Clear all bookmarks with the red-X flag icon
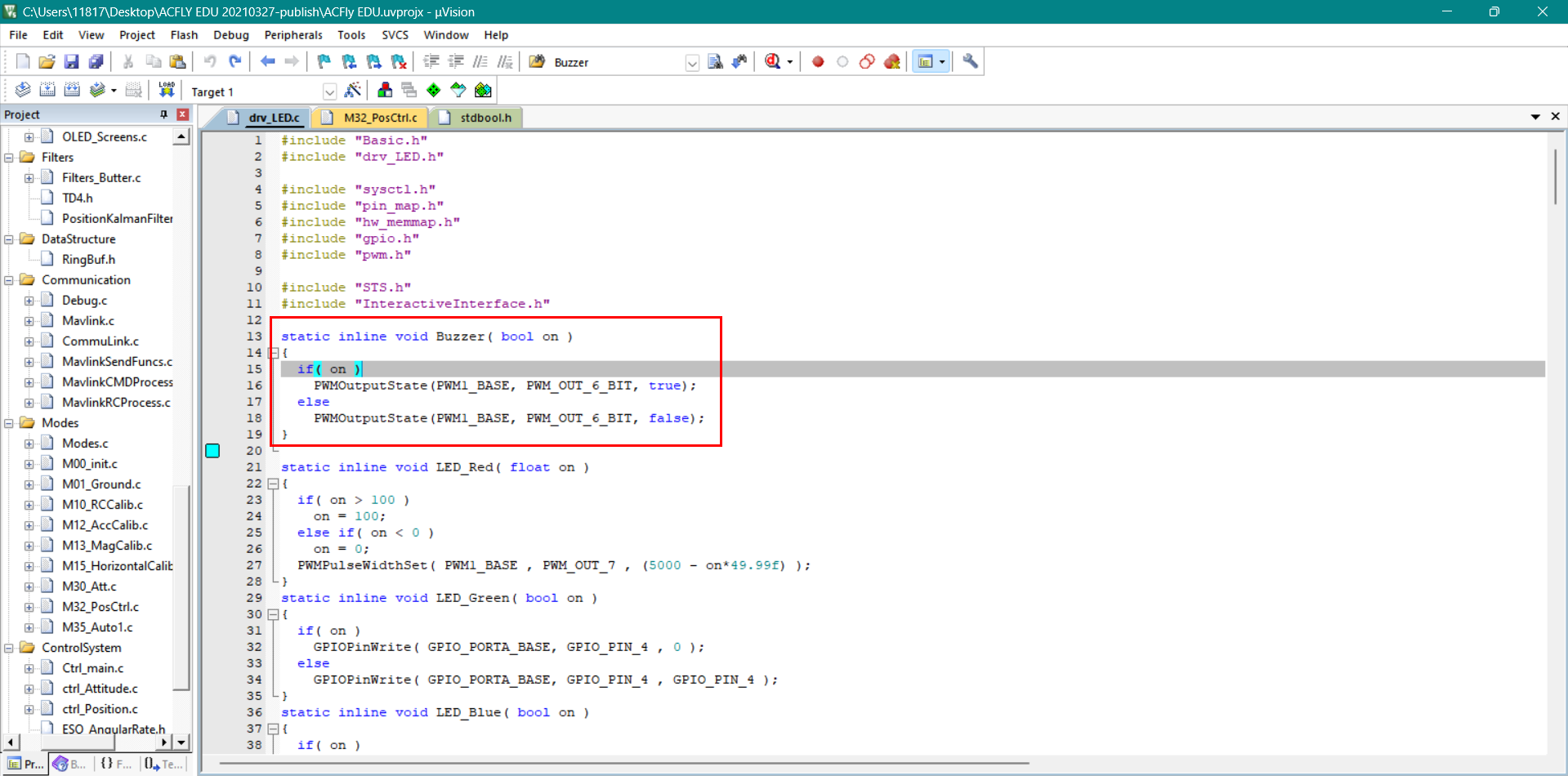Image resolution: width=1568 pixels, height=776 pixels. [x=399, y=62]
